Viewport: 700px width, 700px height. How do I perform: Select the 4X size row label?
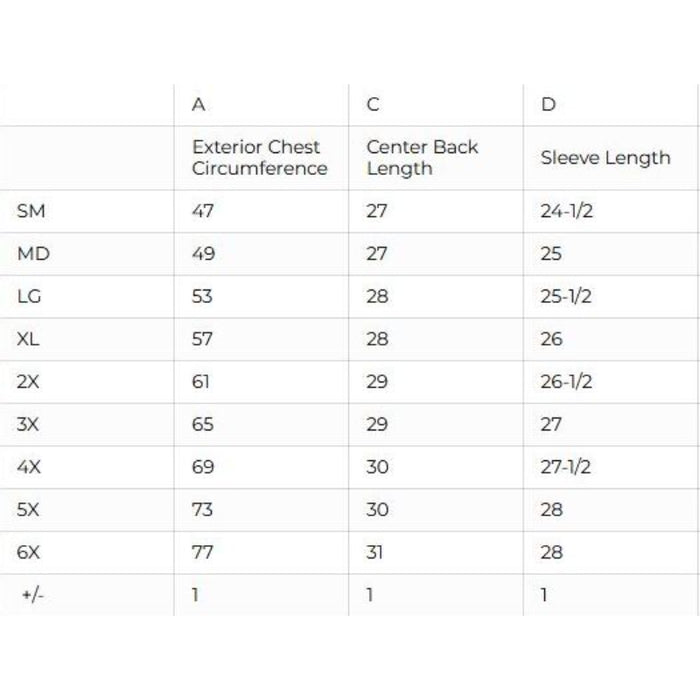point(29,467)
